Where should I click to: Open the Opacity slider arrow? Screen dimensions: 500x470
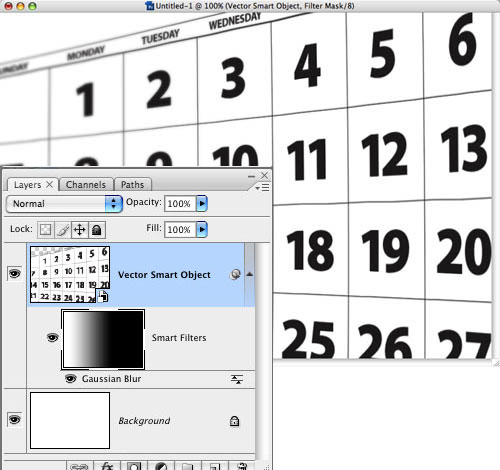point(202,203)
